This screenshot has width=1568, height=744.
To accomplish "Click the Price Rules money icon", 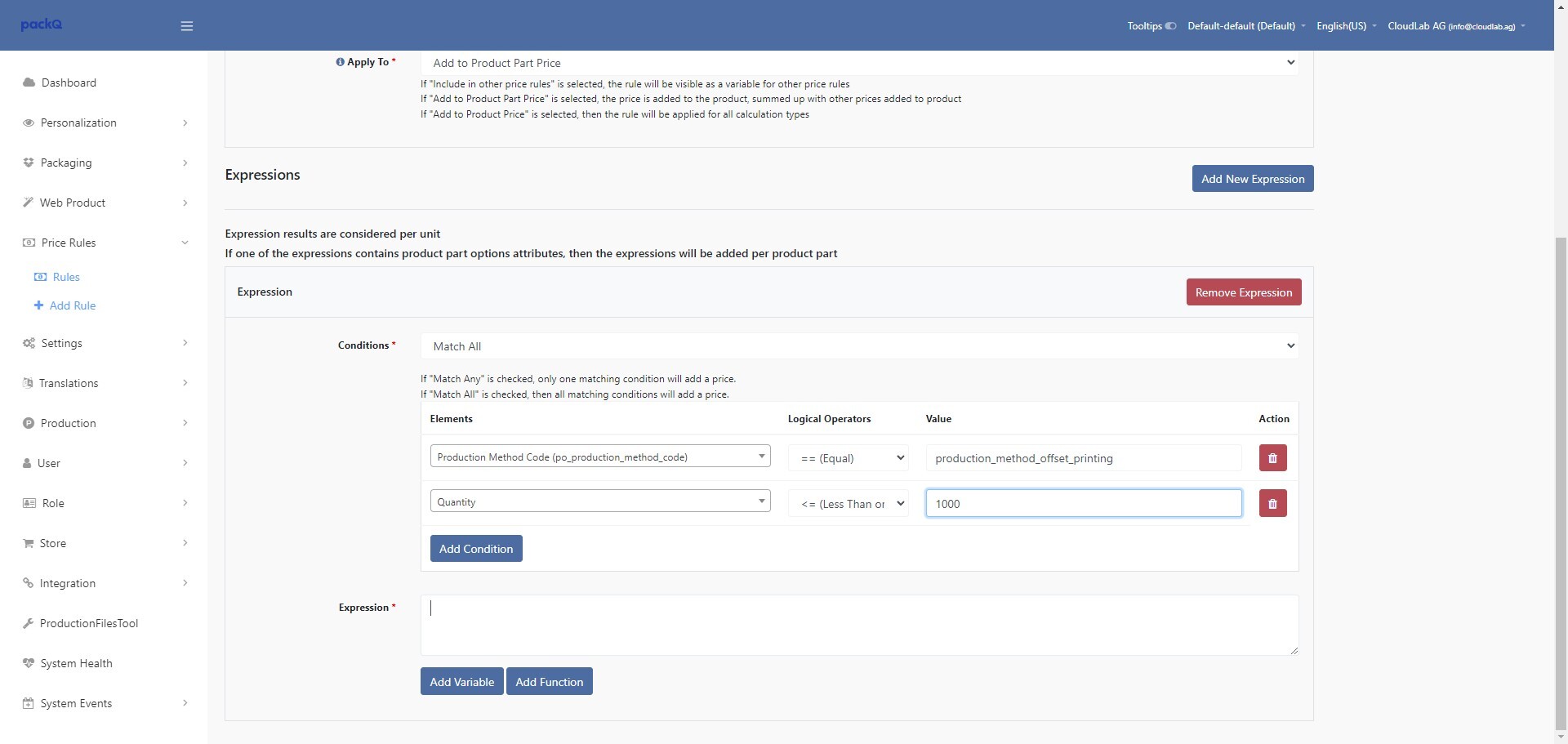I will point(29,243).
